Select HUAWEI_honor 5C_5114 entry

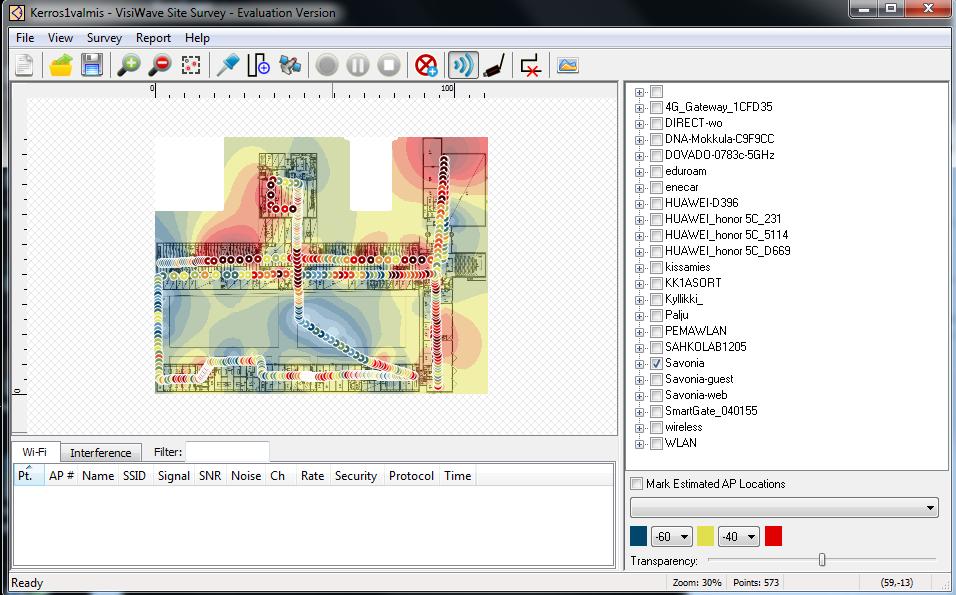(726, 235)
